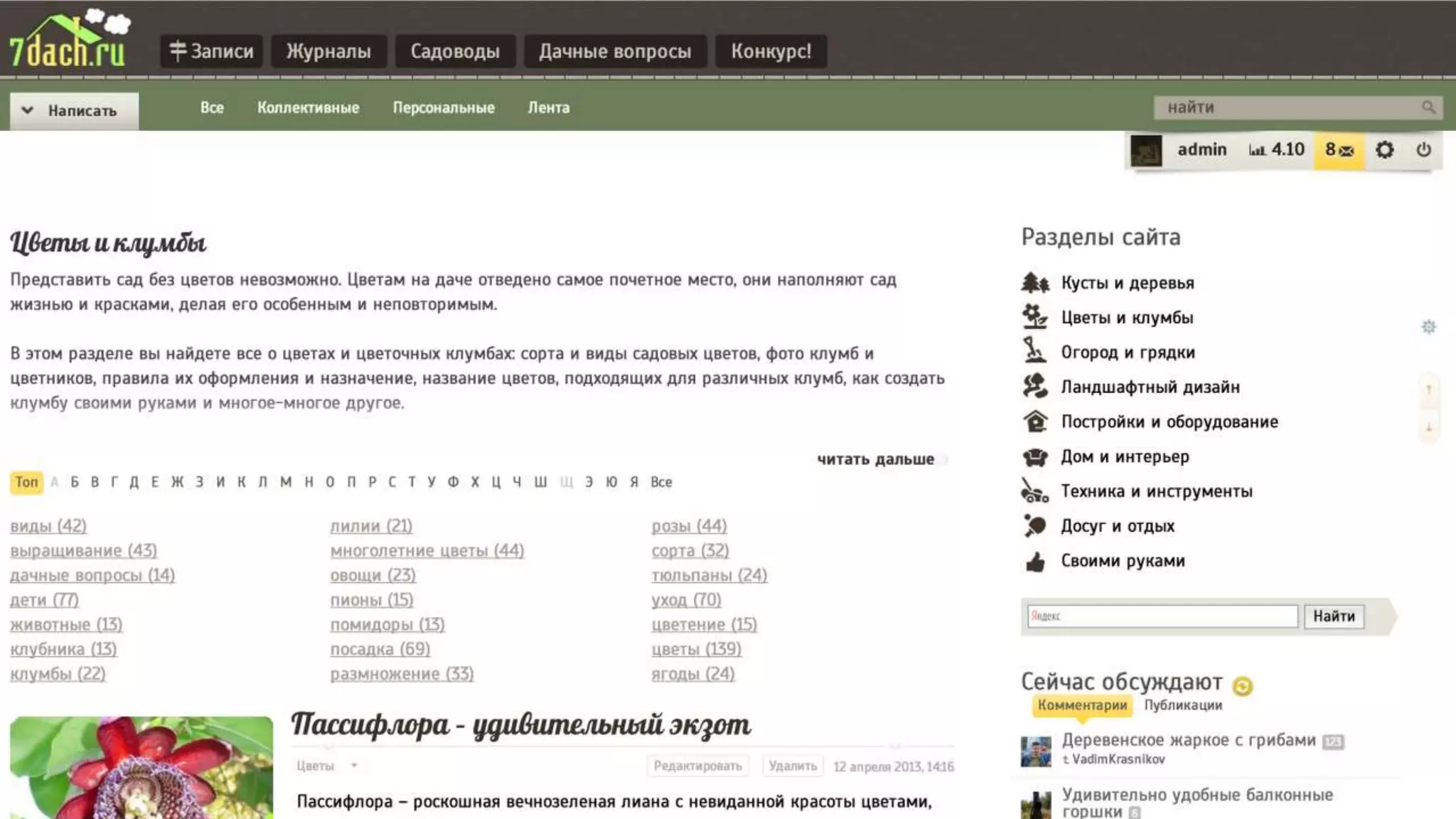Image resolution: width=1456 pixels, height=819 pixels.
Task: Click the 7dach.ru logo
Action: (x=69, y=41)
